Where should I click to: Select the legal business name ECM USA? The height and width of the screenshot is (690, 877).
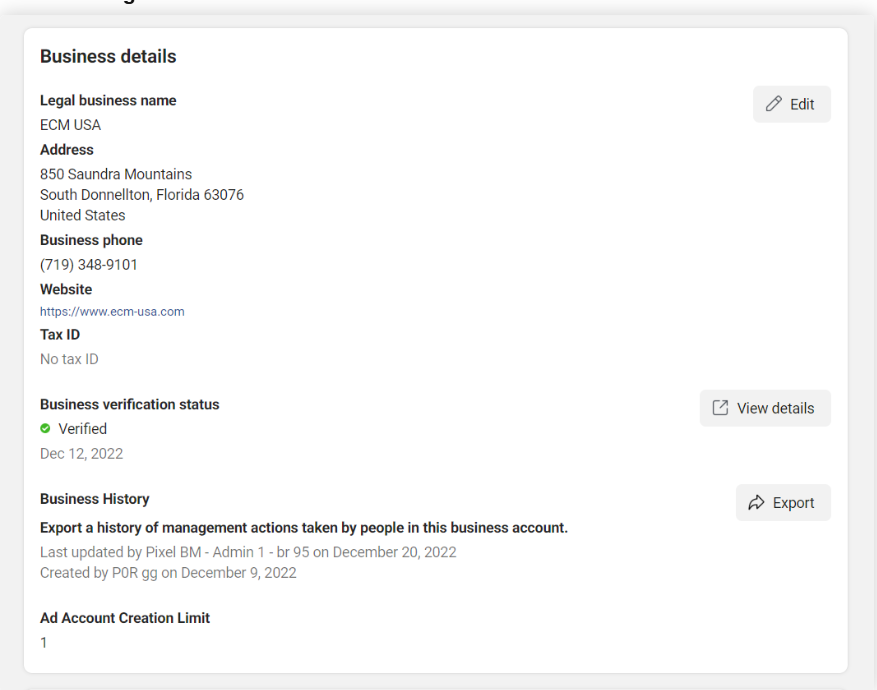70,125
